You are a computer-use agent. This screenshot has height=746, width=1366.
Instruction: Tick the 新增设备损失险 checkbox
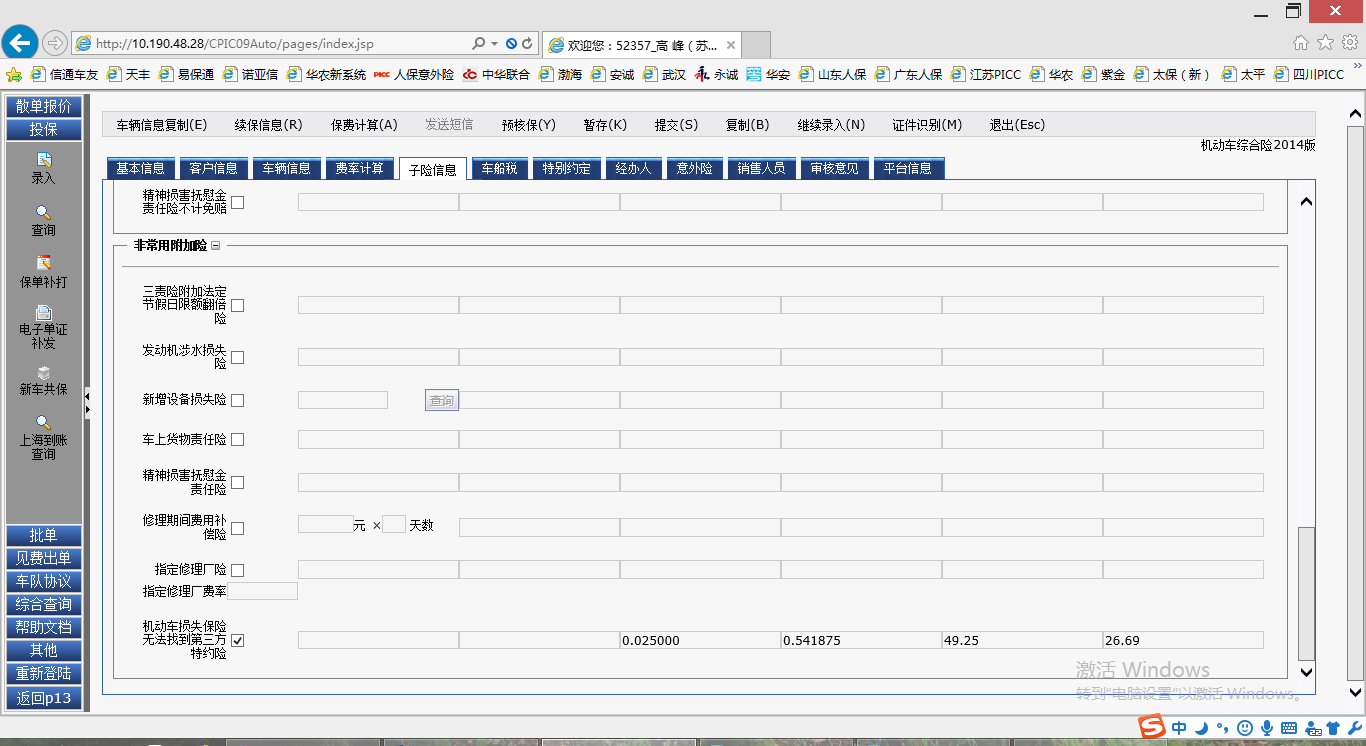coord(238,400)
